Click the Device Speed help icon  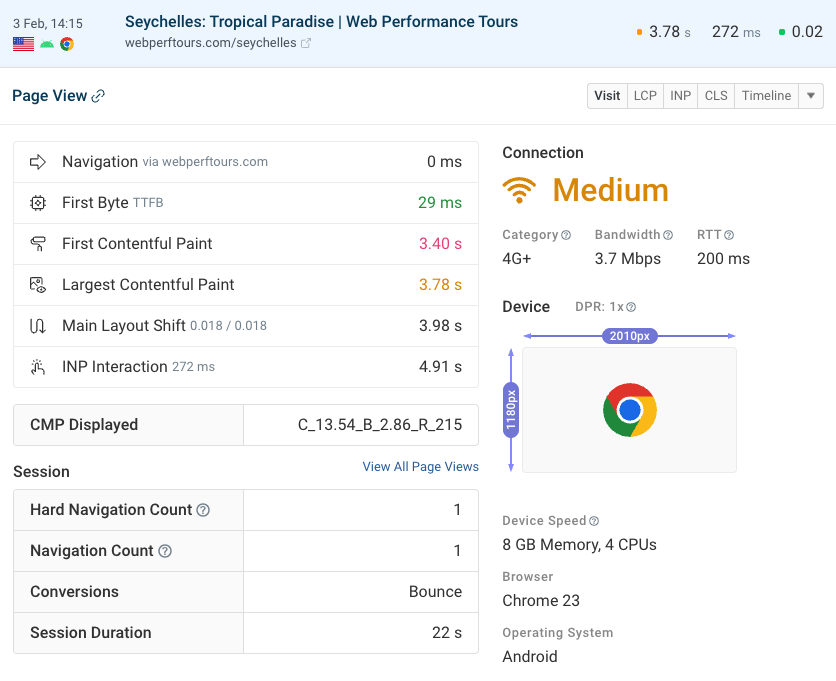click(x=594, y=521)
